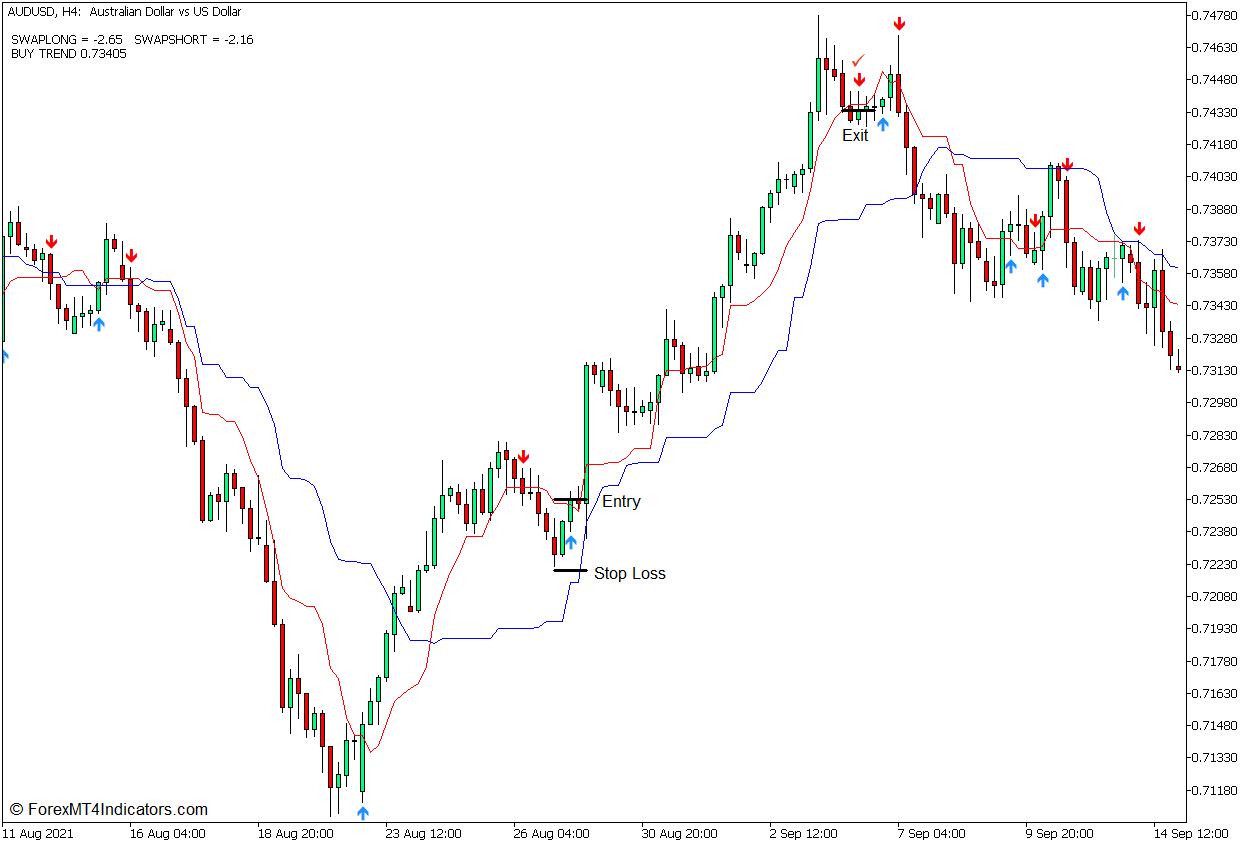Click the leftmost red down arrow on chart
This screenshot has width=1256, height=846.
point(51,242)
